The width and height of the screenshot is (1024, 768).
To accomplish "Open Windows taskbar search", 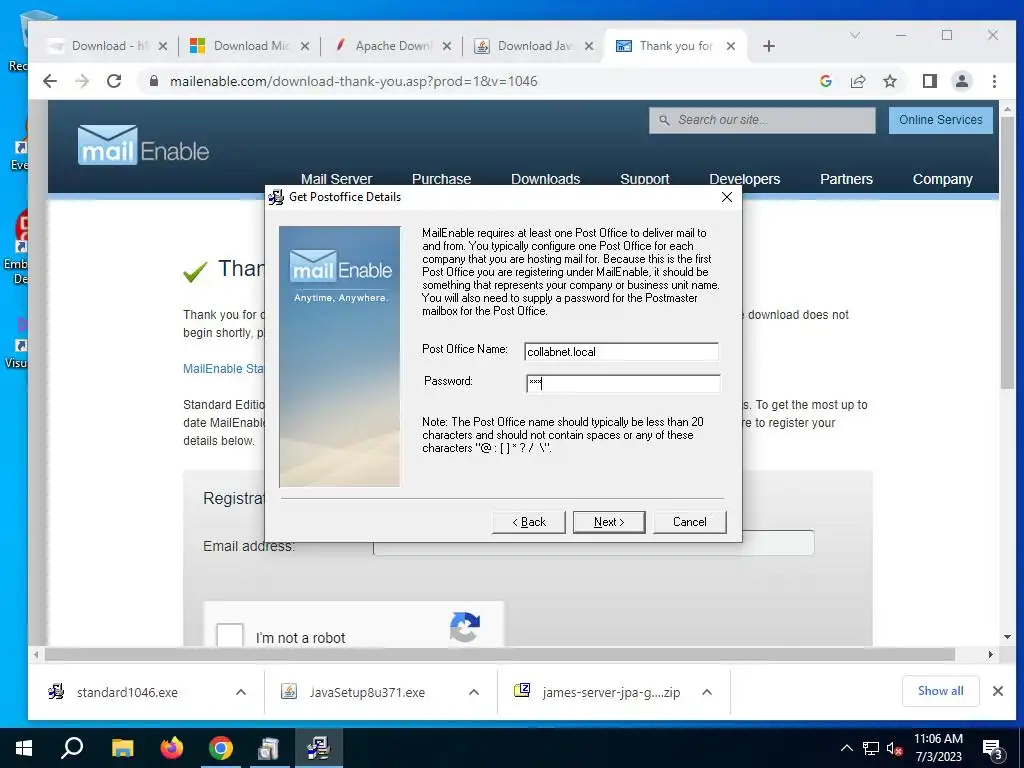I will click(x=72, y=748).
